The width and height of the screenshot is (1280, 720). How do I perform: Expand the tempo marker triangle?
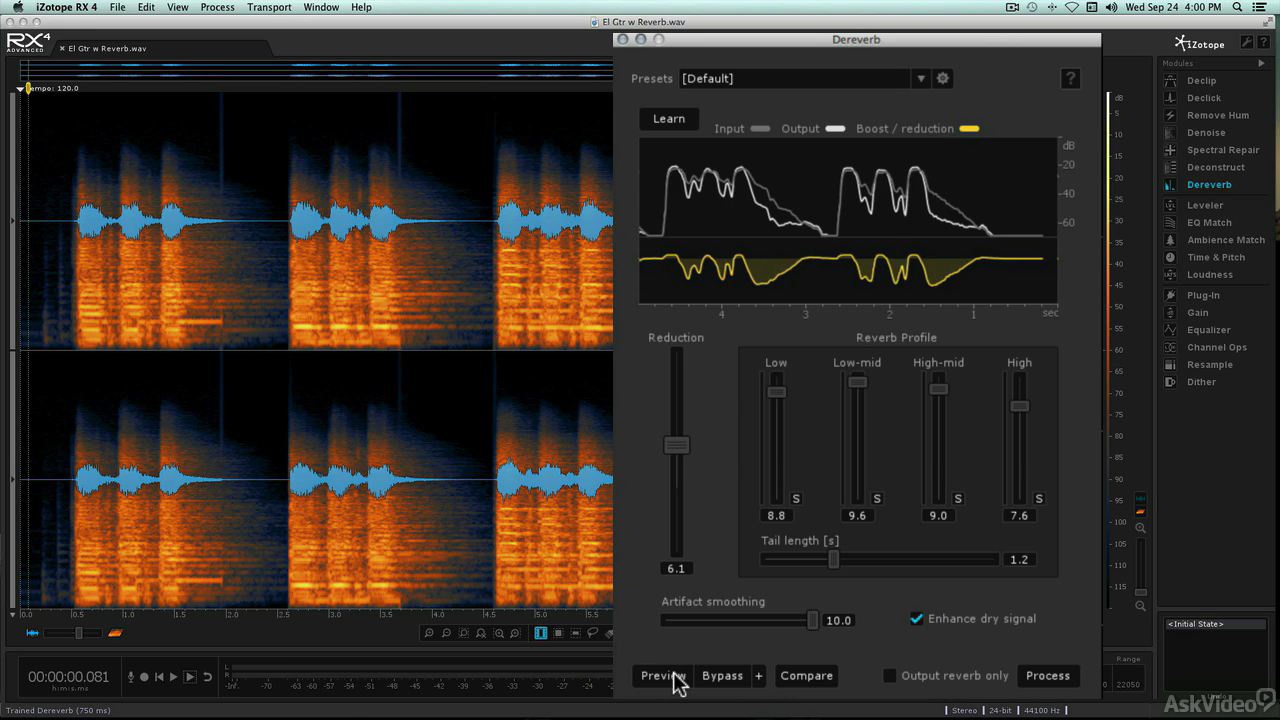pos(20,89)
